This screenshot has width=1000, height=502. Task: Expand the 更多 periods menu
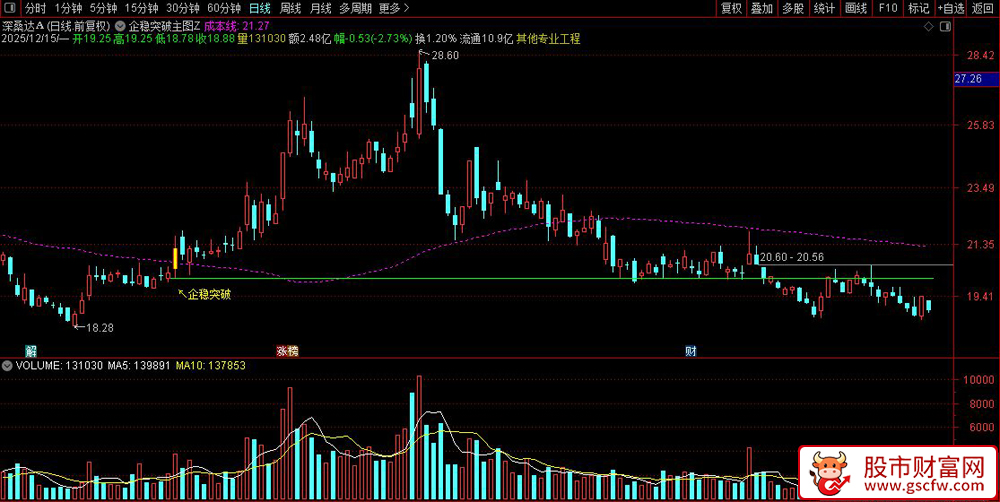393,8
